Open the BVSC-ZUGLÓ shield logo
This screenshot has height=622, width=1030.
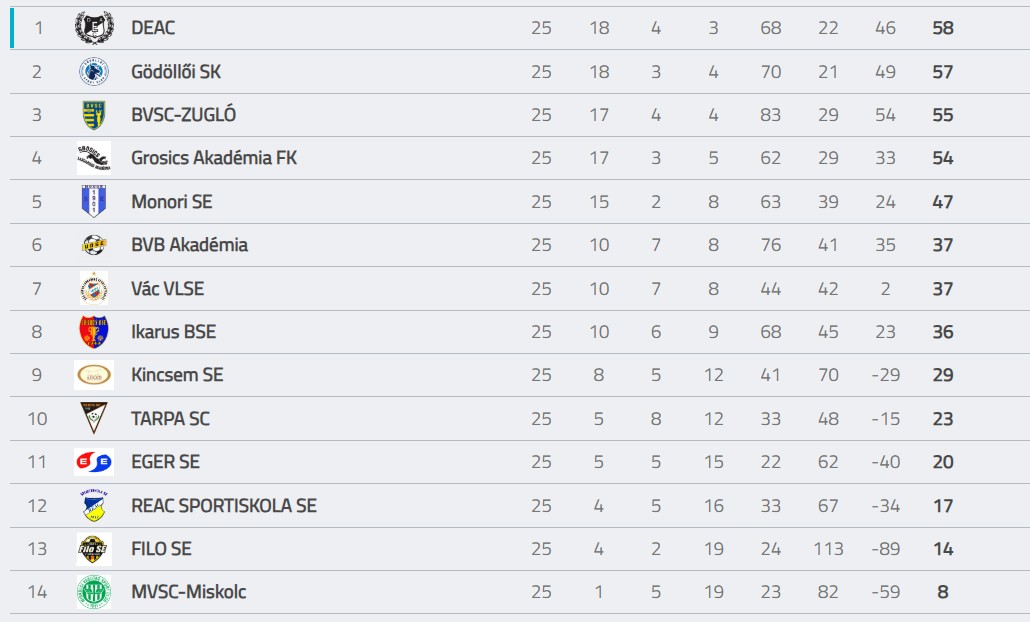click(94, 115)
